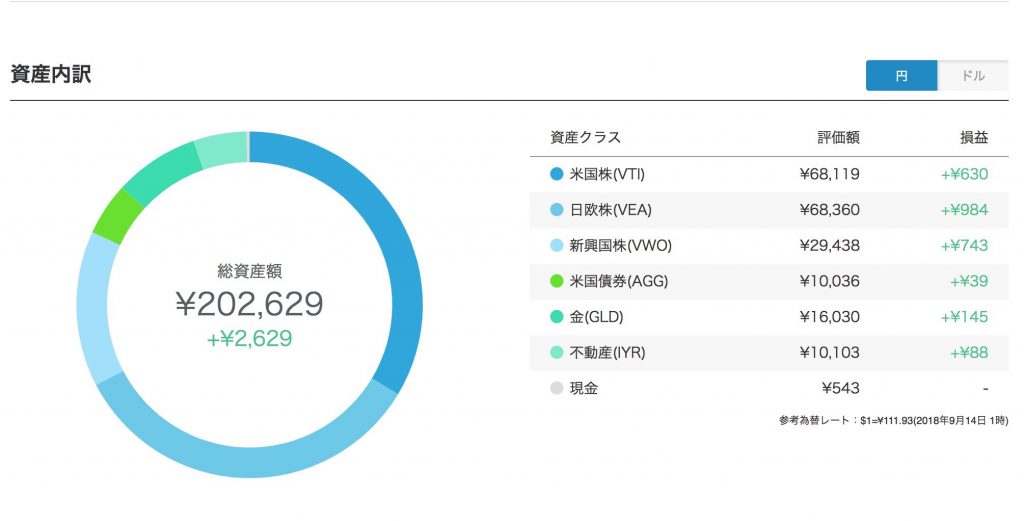Viewport: 1024px width, 521px height.
Task: Click the +¥984 profit value for VEA
Action: 964,210
